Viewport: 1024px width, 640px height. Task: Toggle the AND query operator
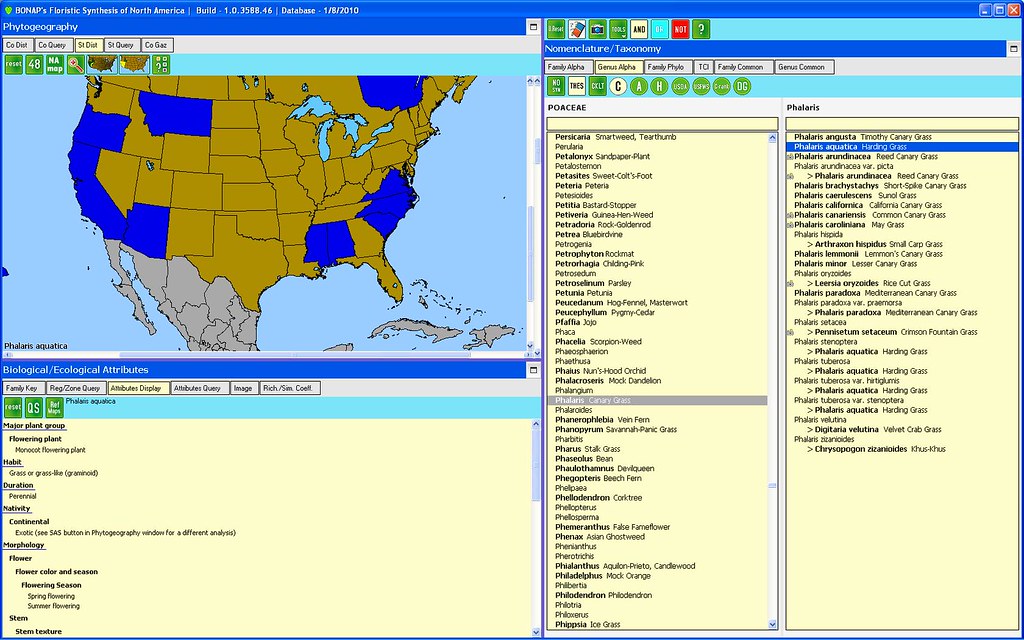639,29
